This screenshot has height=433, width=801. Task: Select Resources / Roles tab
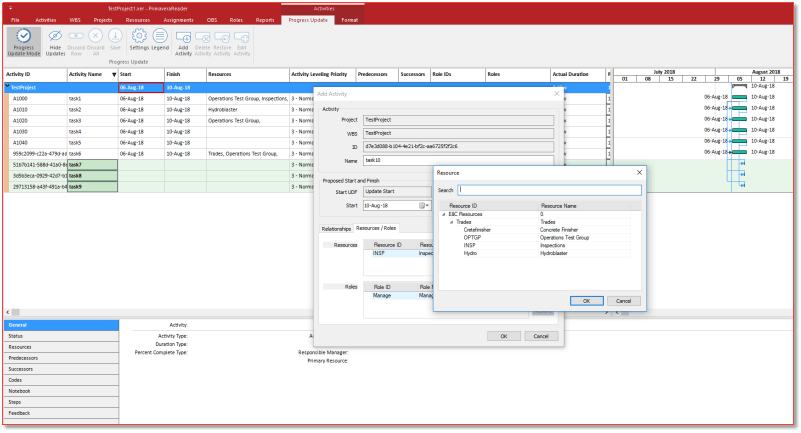(376, 228)
